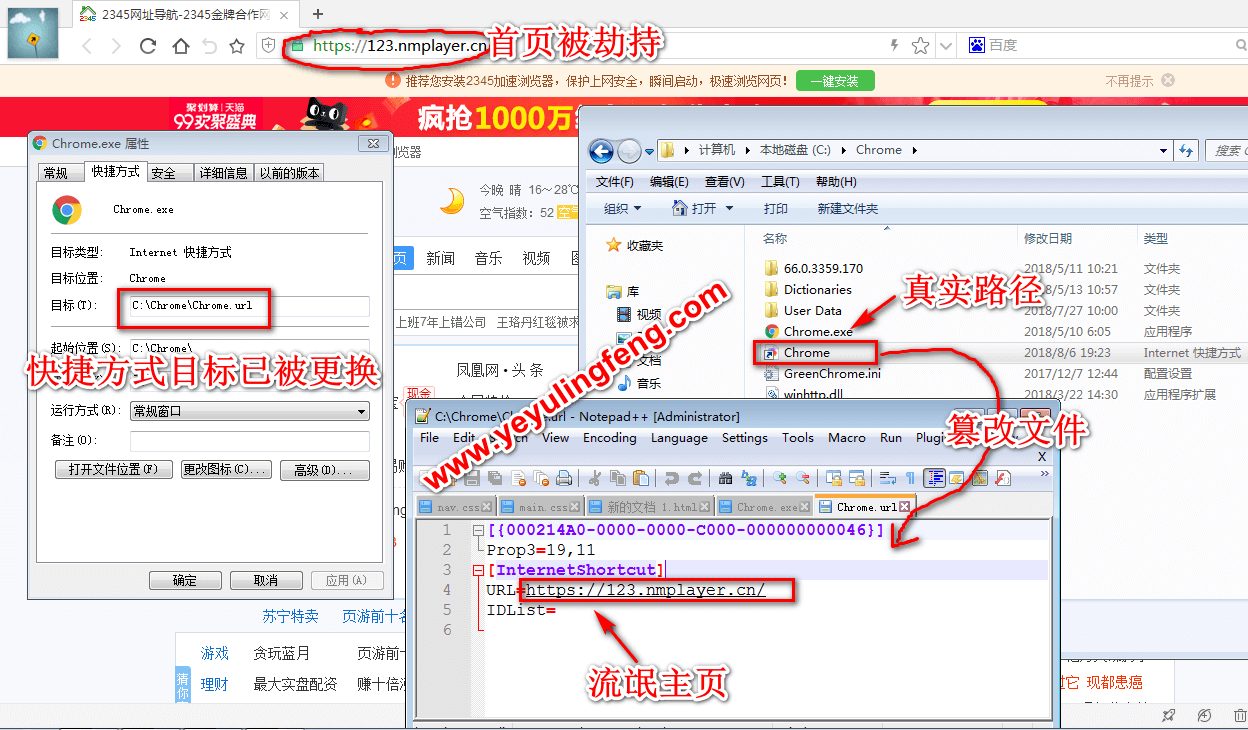
Task: Open a new browser tab with plus
Action: 318,13
